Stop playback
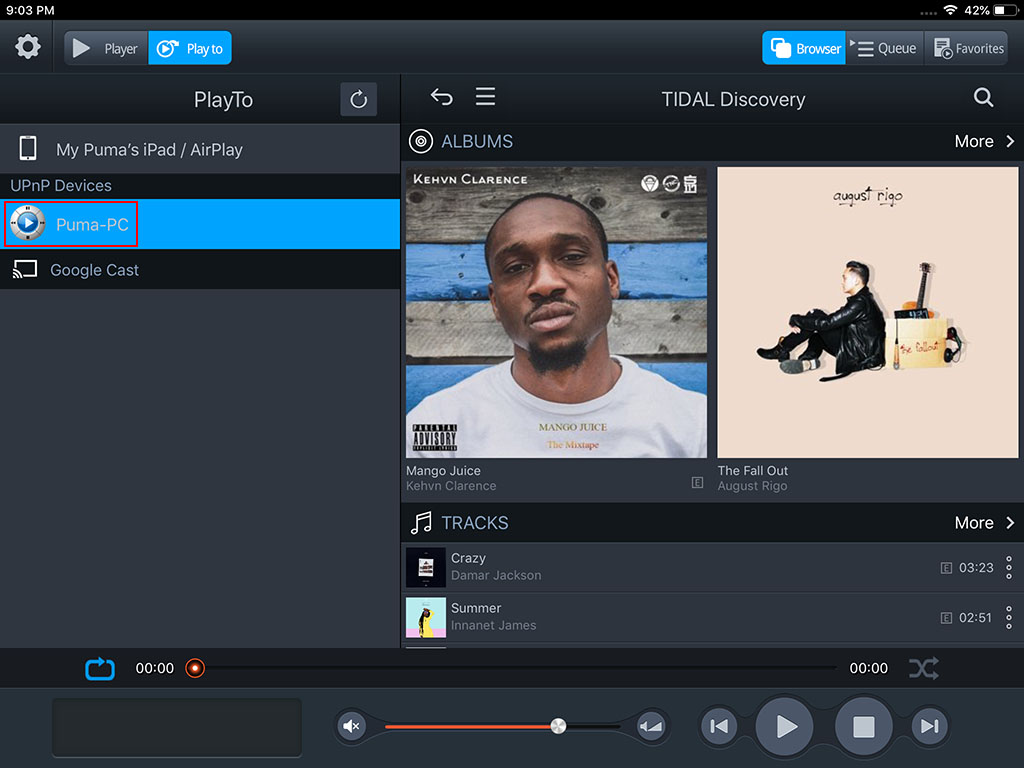This screenshot has height=768, width=1024. click(x=863, y=726)
